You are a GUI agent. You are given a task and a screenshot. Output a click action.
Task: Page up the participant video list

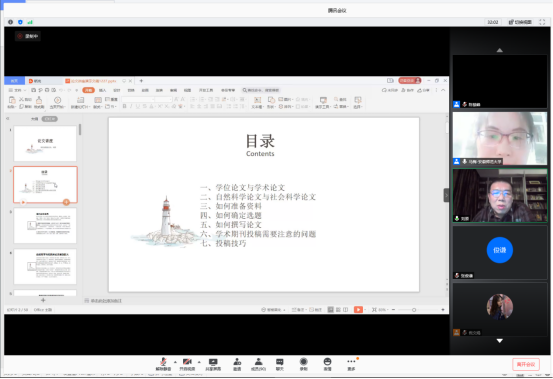[500, 50]
